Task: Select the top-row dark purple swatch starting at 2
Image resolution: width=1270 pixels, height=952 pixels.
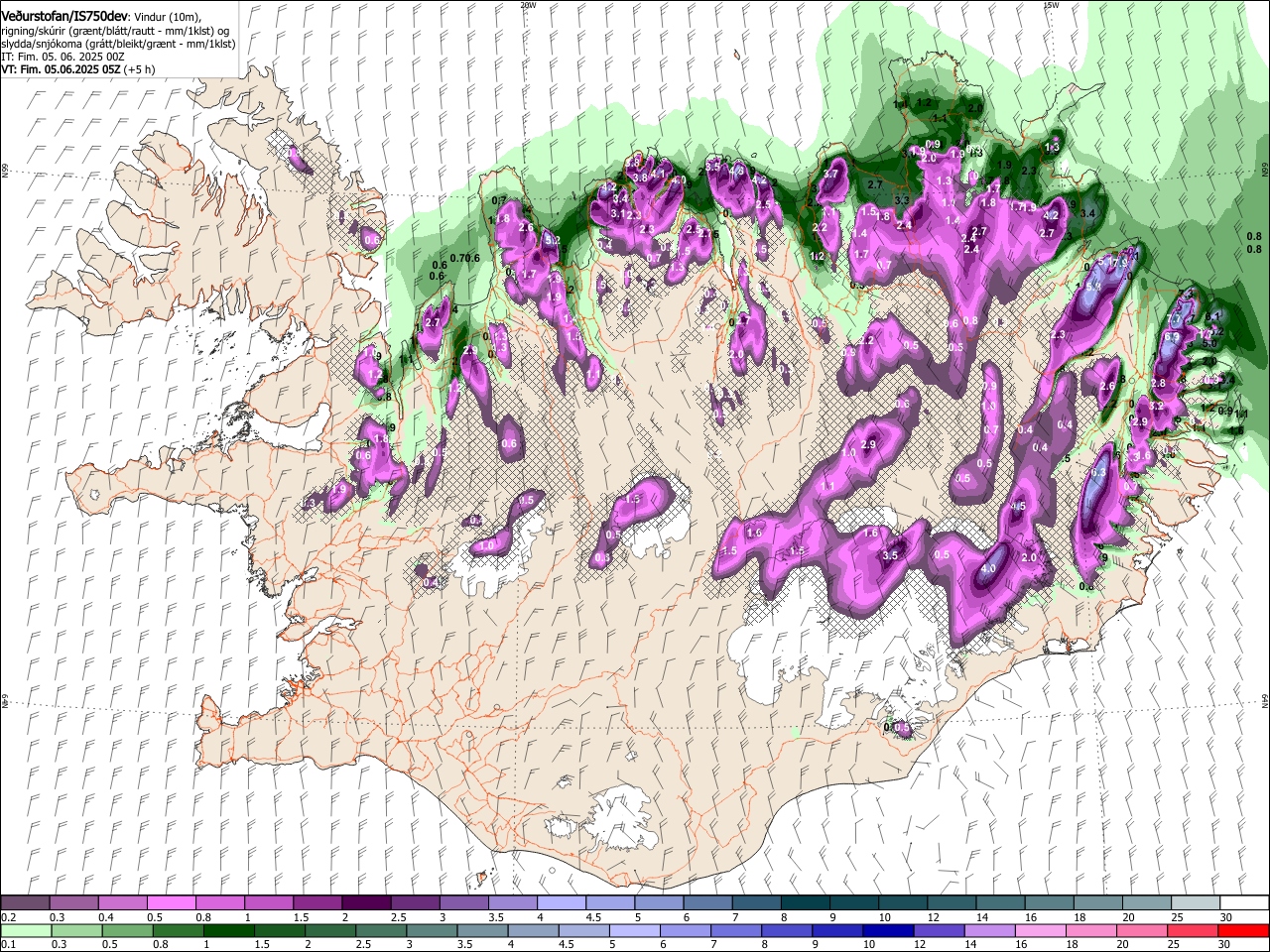Action: tap(365, 903)
